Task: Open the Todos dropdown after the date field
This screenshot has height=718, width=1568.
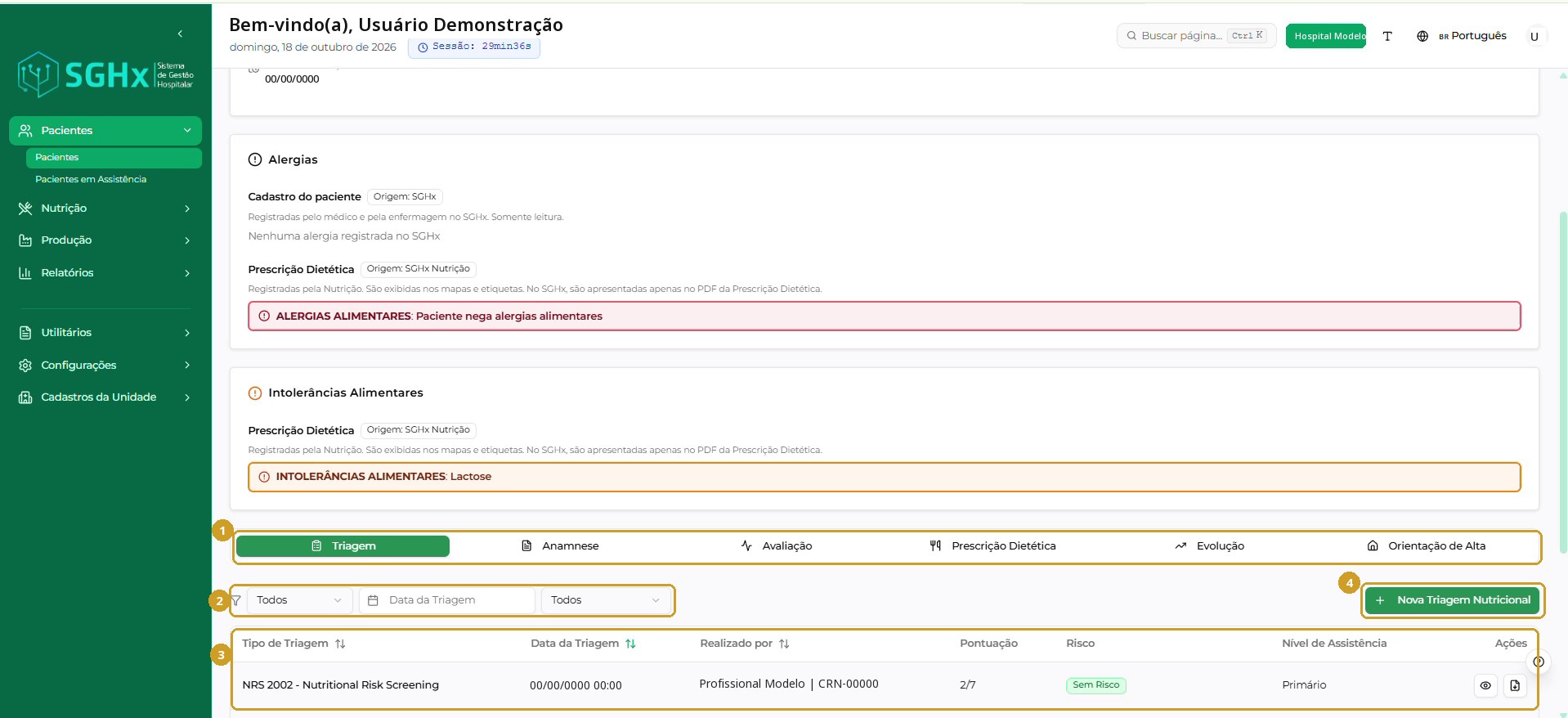Action: click(x=606, y=600)
